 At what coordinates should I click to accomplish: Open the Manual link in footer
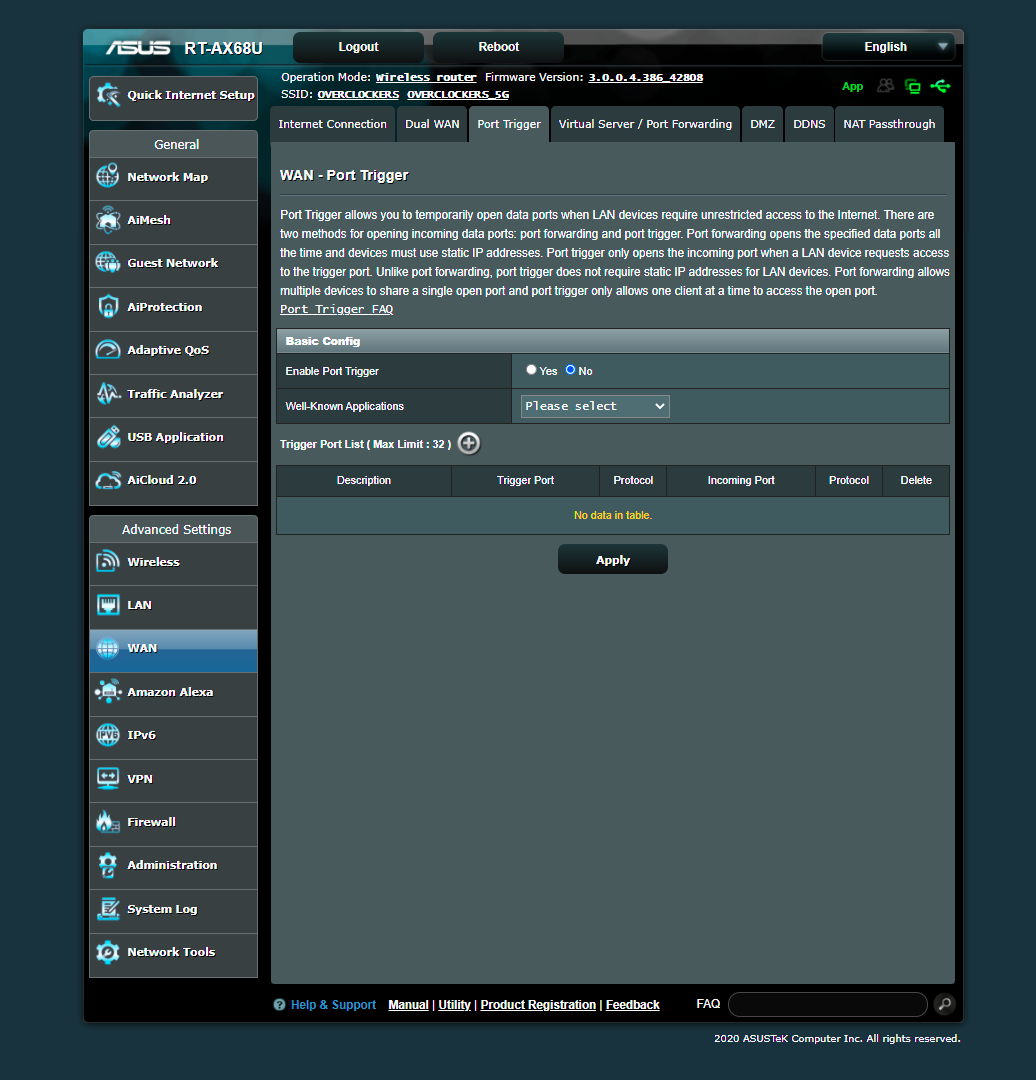point(408,1005)
